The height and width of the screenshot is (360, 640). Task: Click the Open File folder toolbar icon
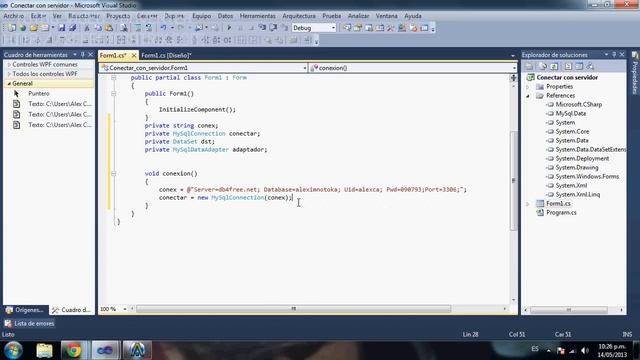point(34,28)
